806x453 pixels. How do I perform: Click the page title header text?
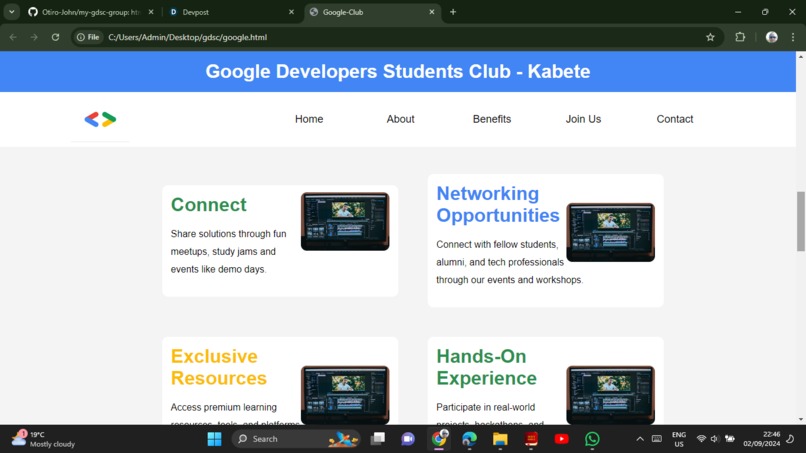(x=398, y=71)
